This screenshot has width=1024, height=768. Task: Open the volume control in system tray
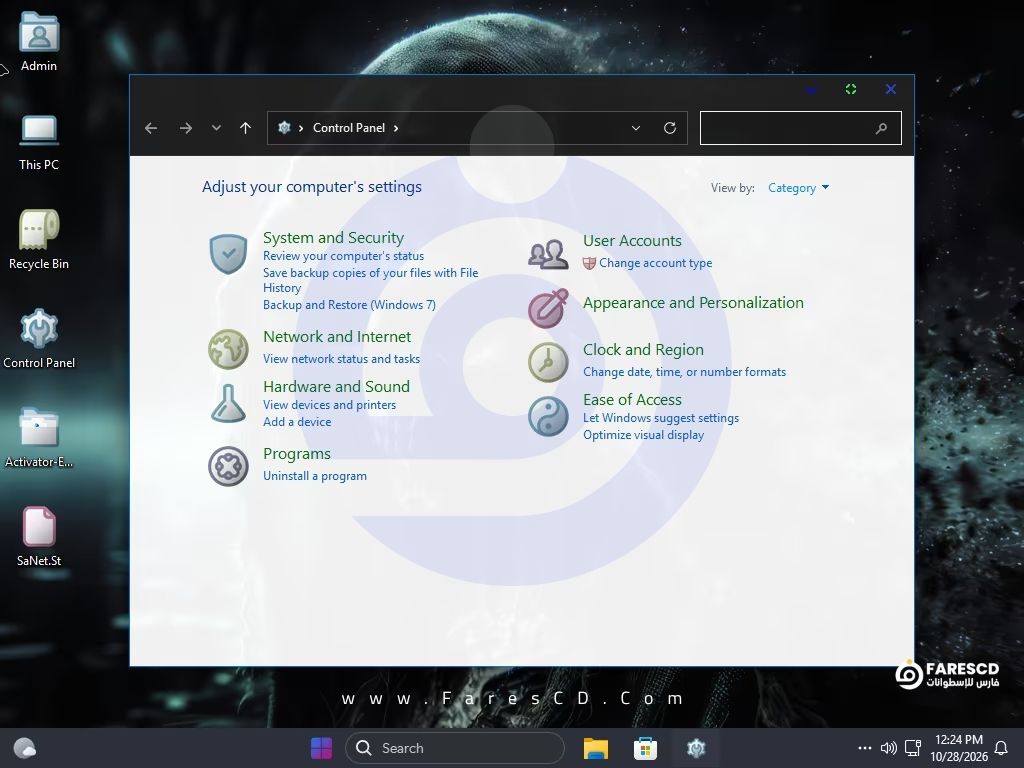pos(888,748)
